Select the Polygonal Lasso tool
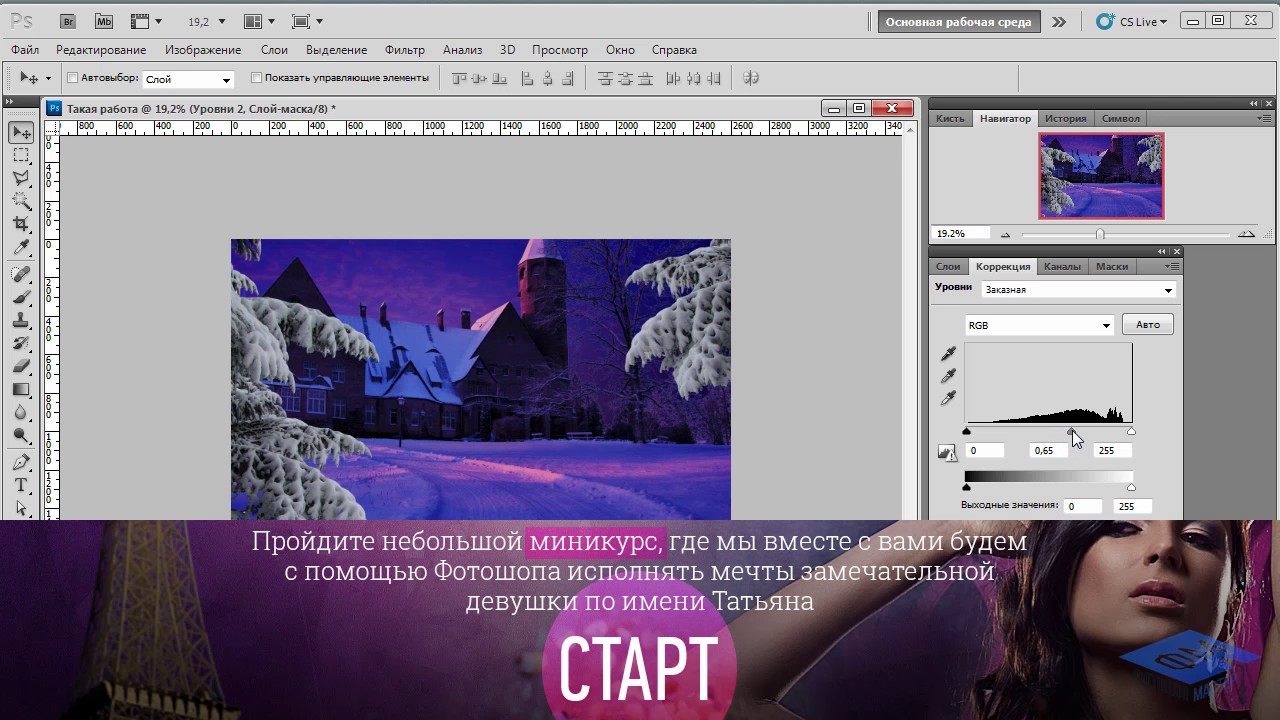Viewport: 1280px width, 720px height. (x=21, y=179)
